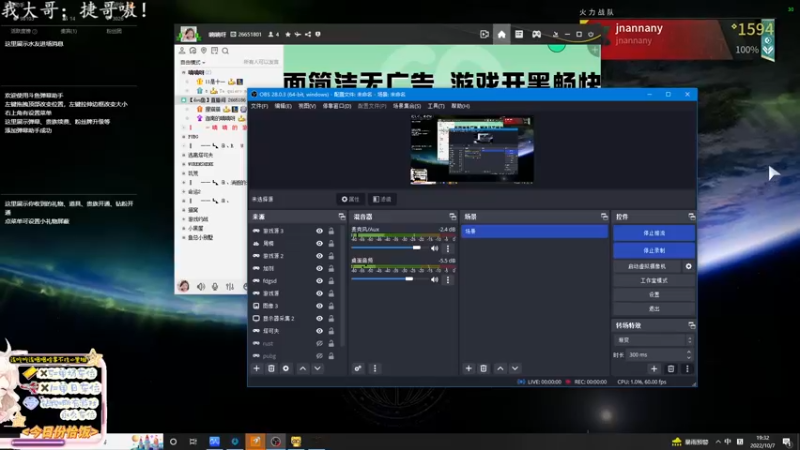Remove selected source with trash icon
Image resolution: width=800 pixels, height=450 pixels.
[x=271, y=368]
